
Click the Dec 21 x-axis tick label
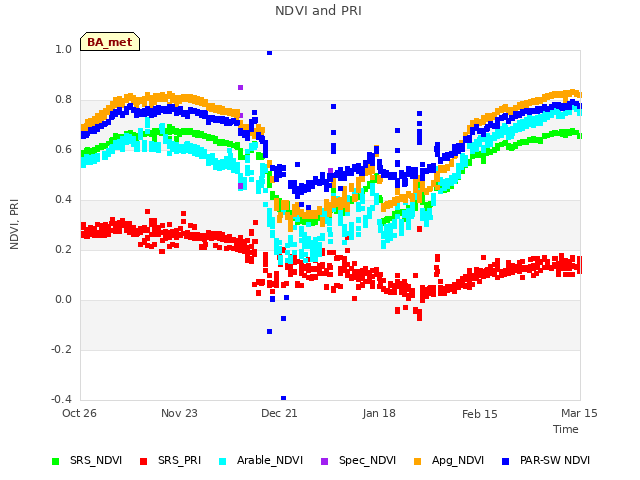click(x=279, y=413)
